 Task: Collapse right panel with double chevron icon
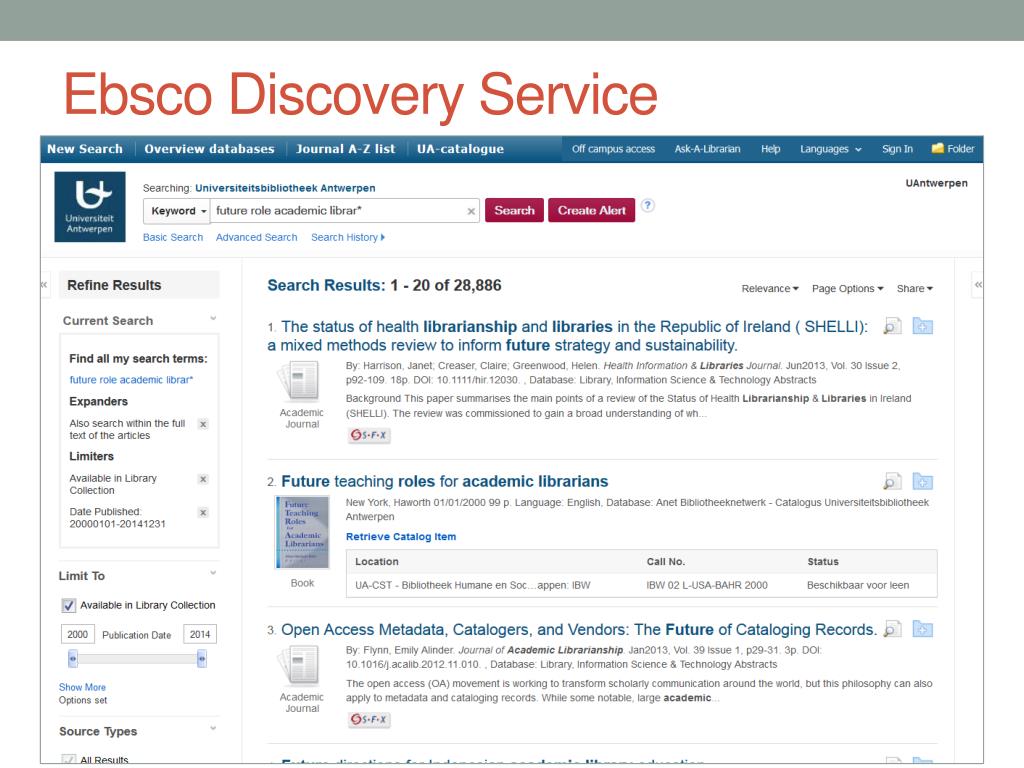coord(978,285)
